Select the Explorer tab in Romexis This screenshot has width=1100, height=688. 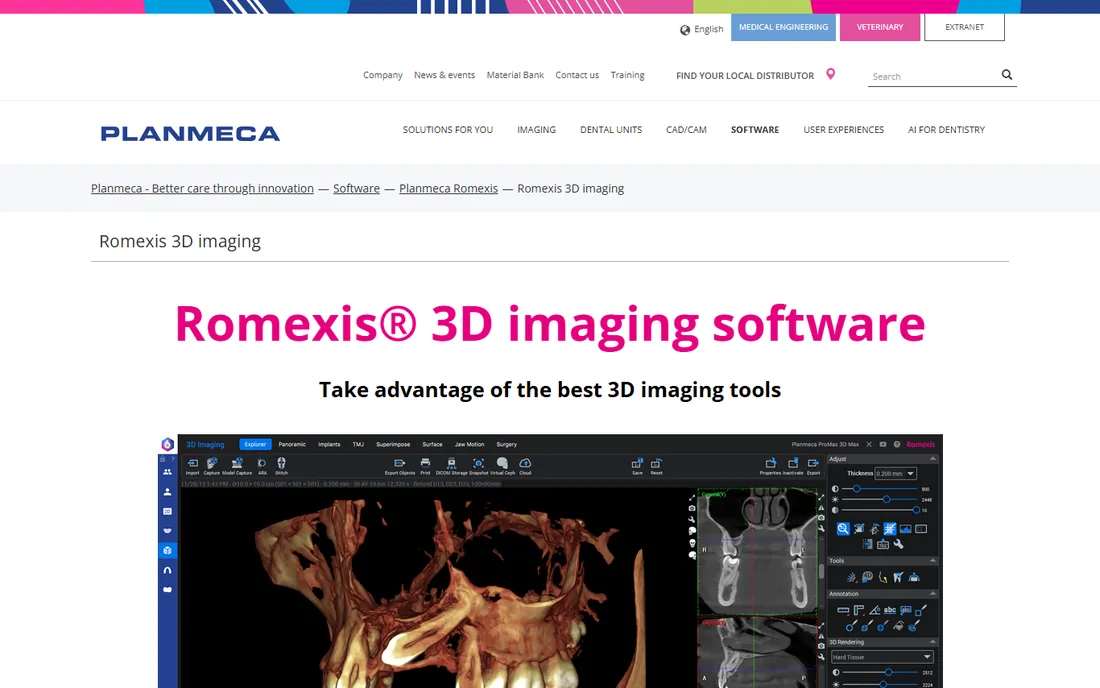tap(255, 444)
